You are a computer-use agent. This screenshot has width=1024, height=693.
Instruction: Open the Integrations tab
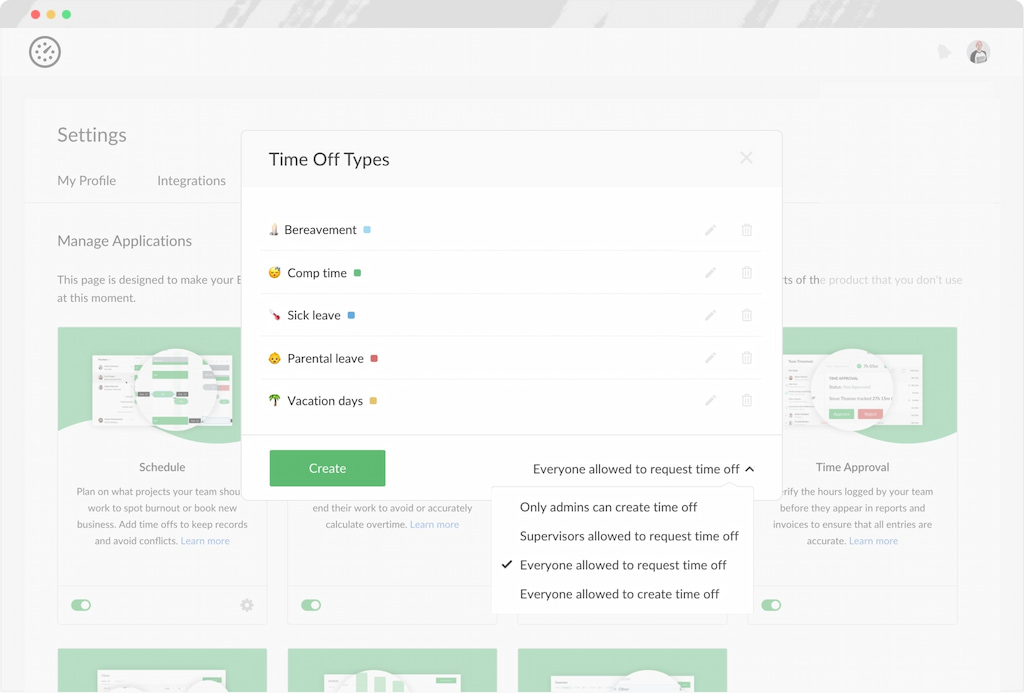pos(191,180)
